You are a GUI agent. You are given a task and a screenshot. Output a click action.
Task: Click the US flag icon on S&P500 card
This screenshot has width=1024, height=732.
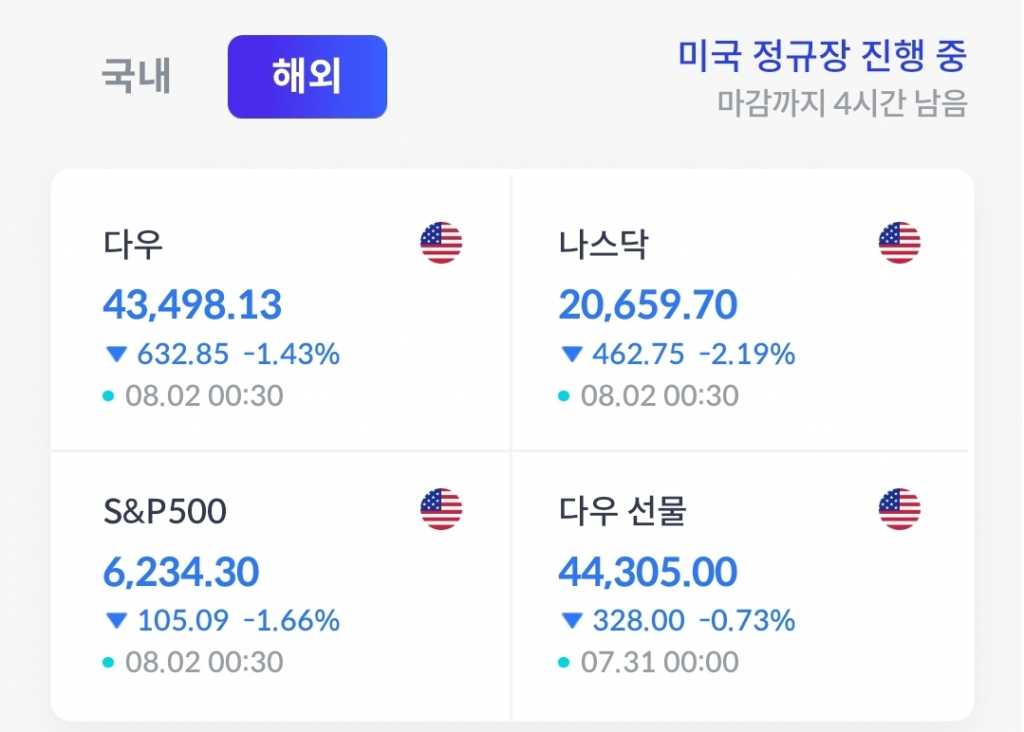pyautogui.click(x=441, y=510)
